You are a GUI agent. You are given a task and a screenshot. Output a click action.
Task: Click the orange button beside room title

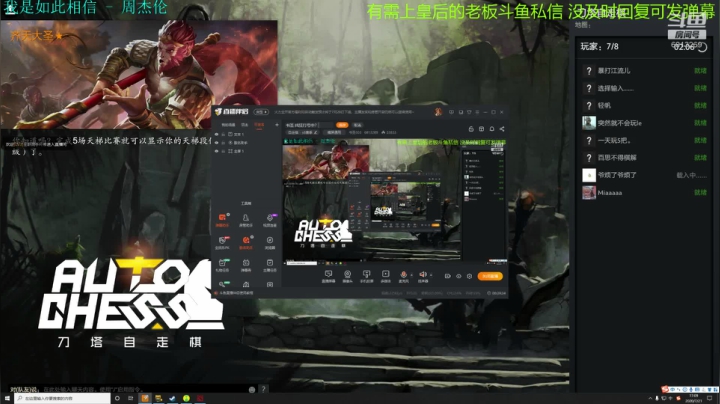click(x=342, y=125)
